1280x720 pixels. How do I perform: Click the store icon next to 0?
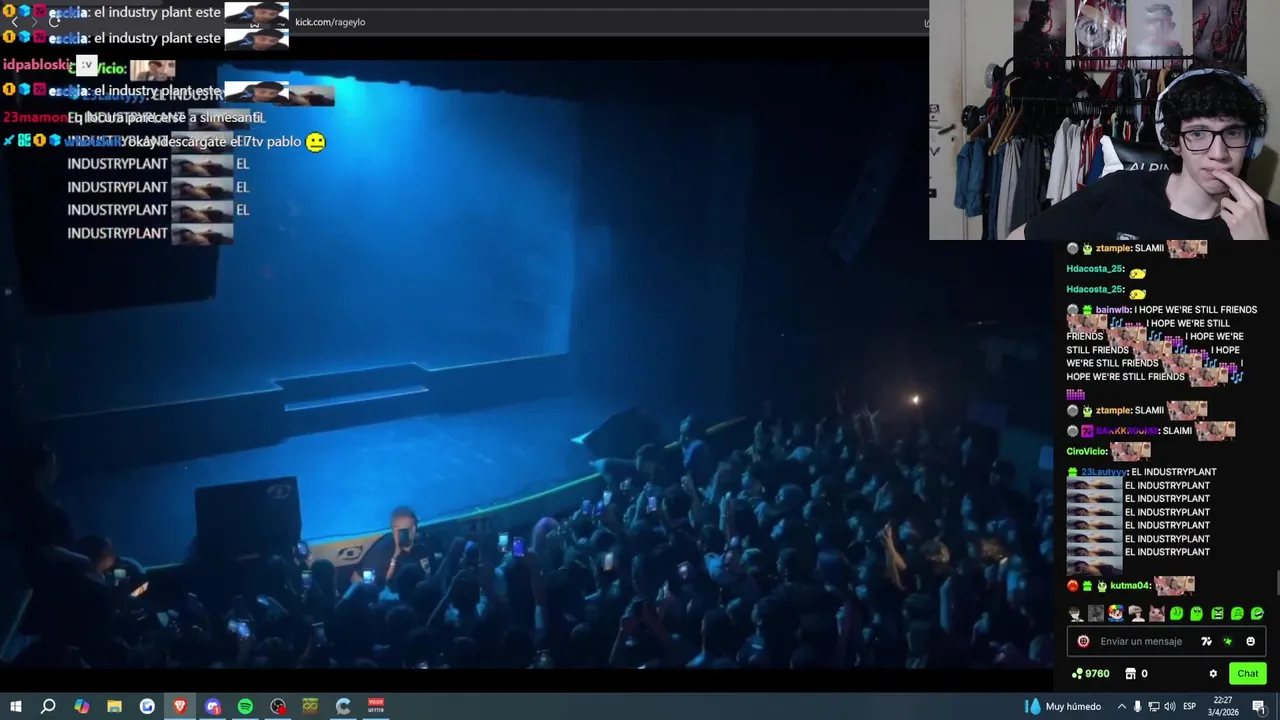[x=1130, y=674]
